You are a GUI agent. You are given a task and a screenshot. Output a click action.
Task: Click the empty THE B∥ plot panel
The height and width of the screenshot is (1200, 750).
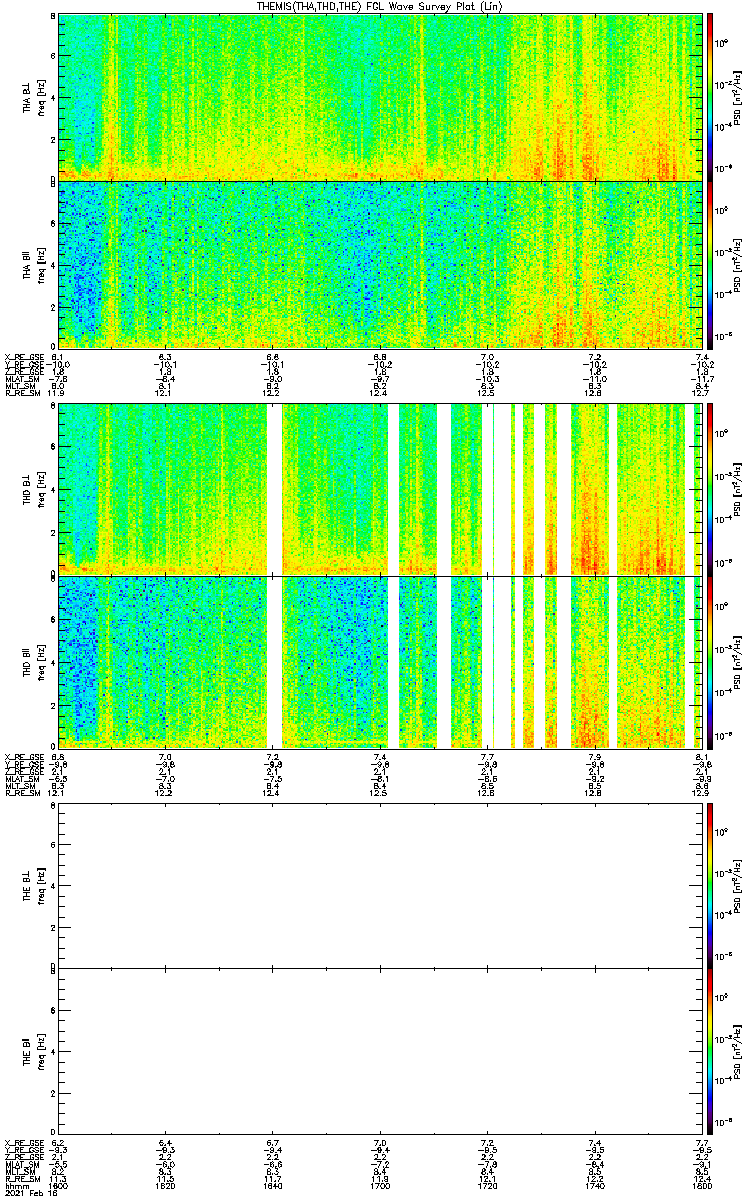(380, 1050)
